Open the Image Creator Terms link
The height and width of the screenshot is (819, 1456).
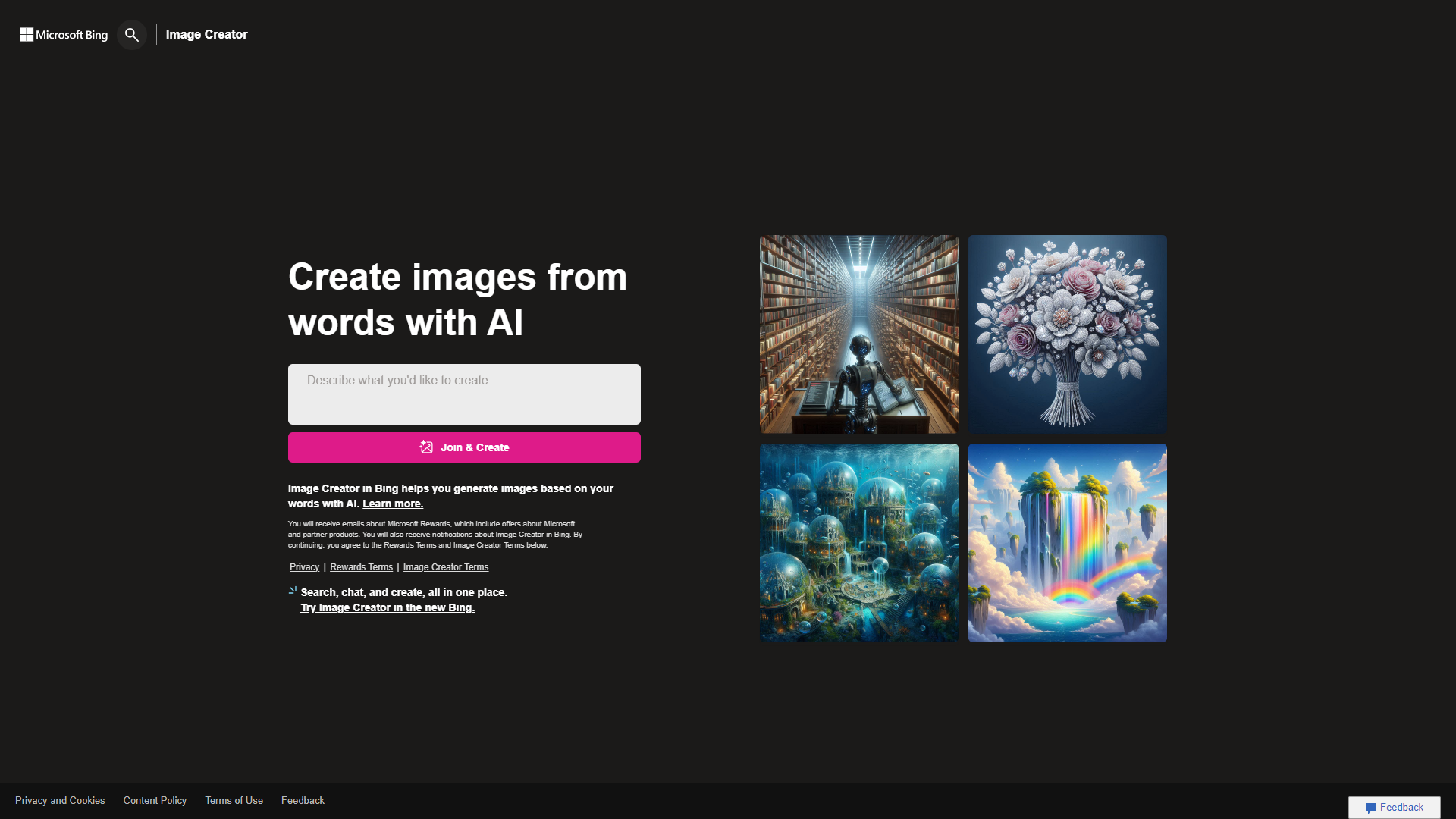coord(445,566)
